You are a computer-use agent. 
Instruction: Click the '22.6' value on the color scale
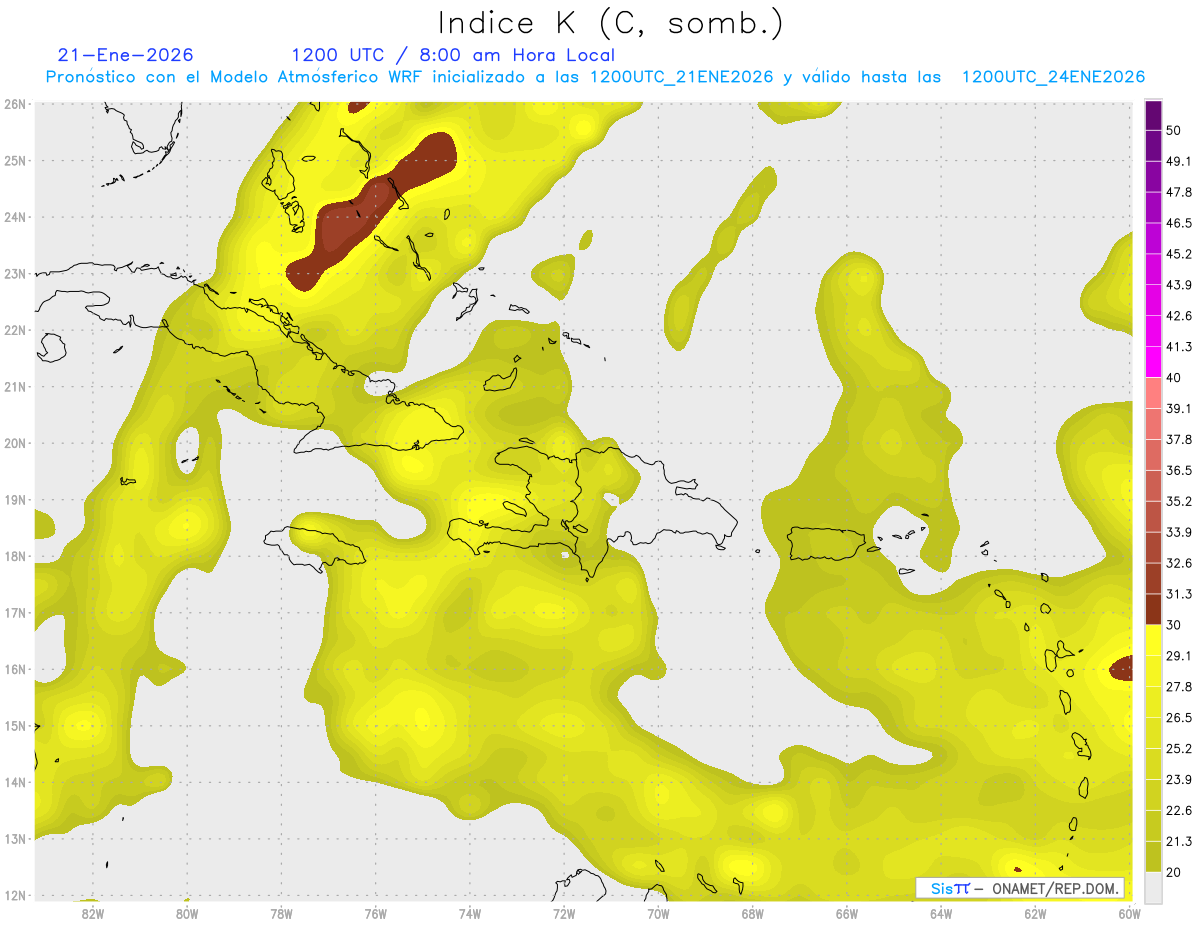tap(1178, 811)
